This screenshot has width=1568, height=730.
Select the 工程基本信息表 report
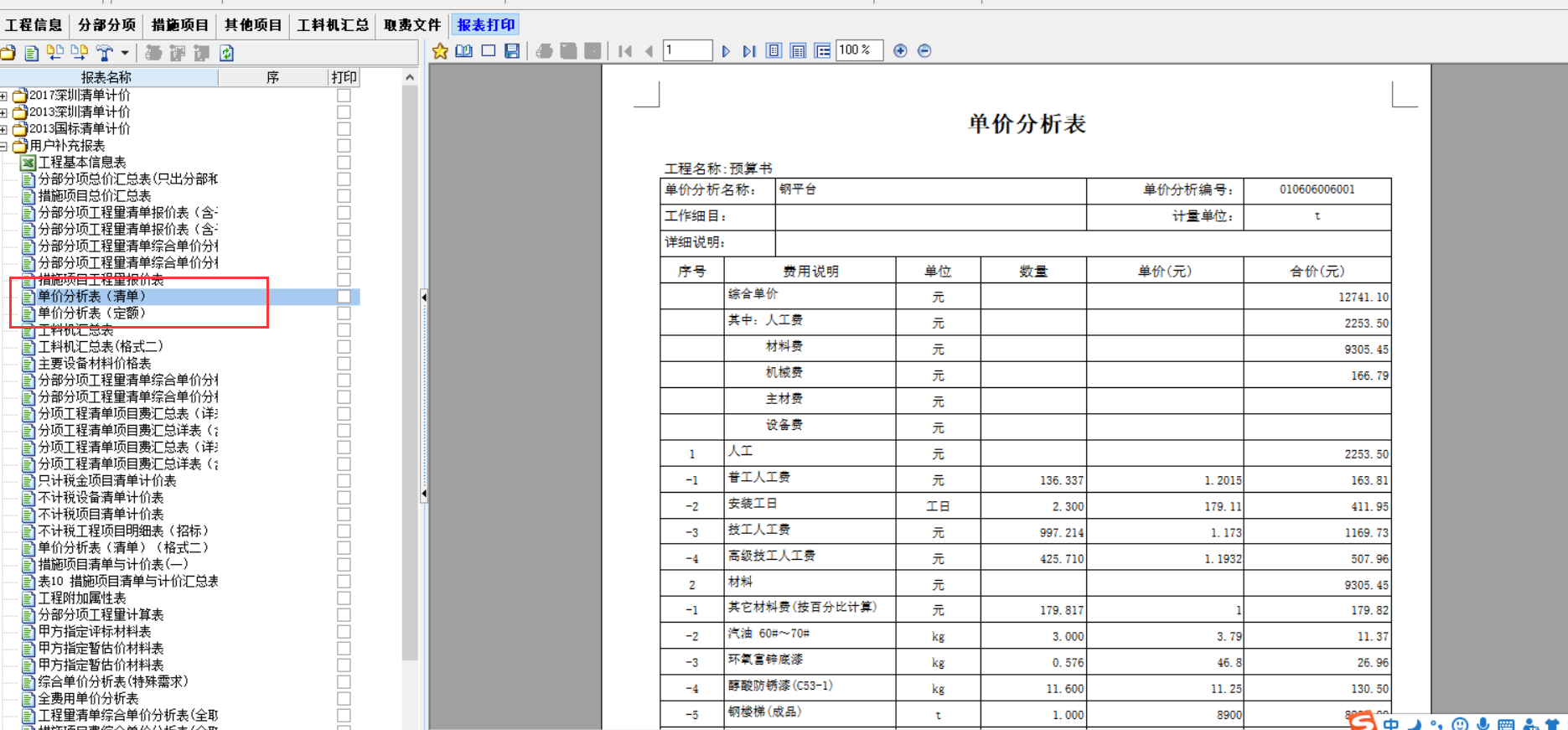(x=82, y=163)
